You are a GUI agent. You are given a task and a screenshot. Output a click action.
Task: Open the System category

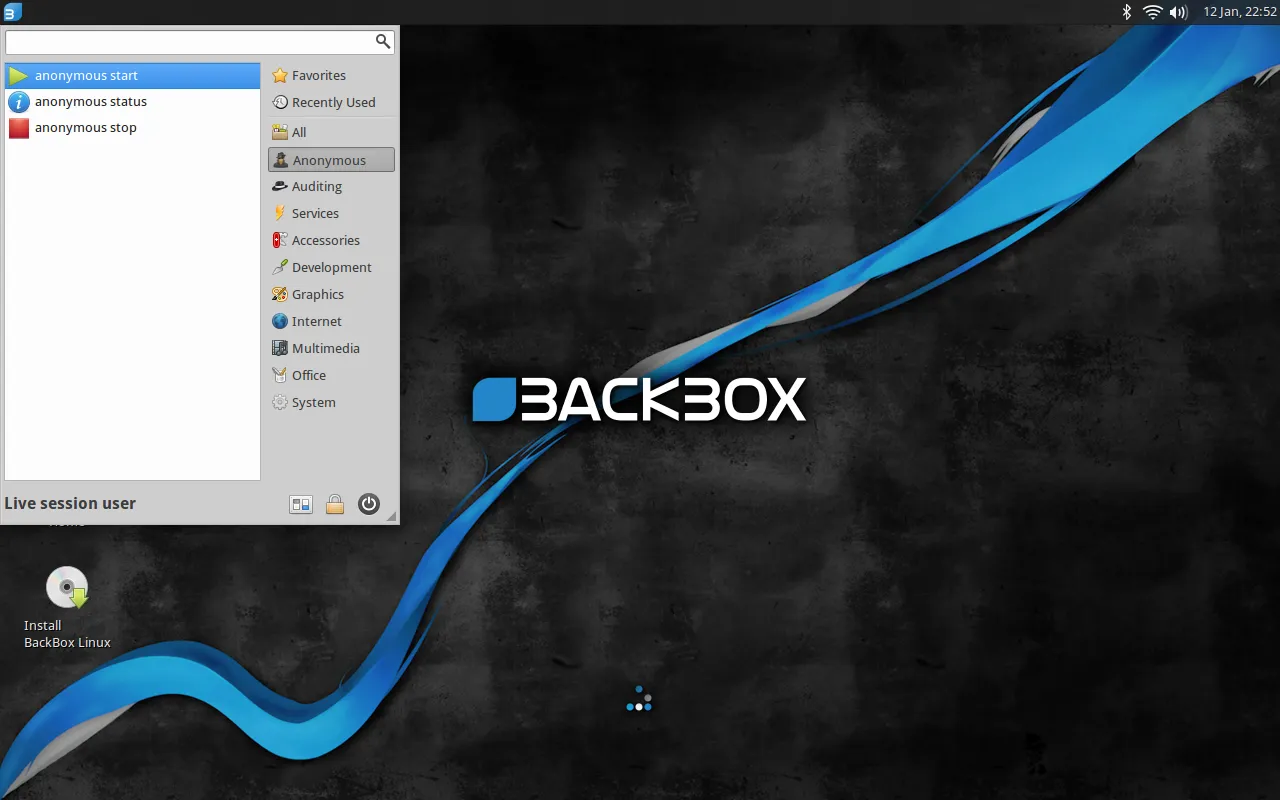coord(331,403)
